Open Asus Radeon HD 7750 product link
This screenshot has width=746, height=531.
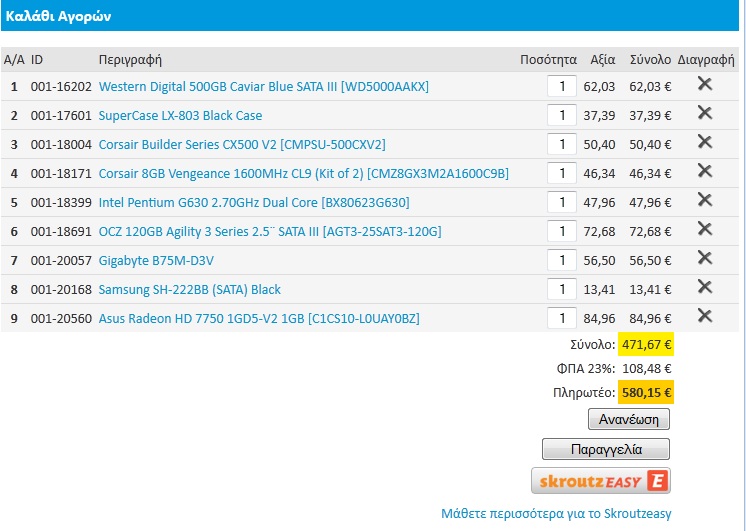[x=259, y=319]
